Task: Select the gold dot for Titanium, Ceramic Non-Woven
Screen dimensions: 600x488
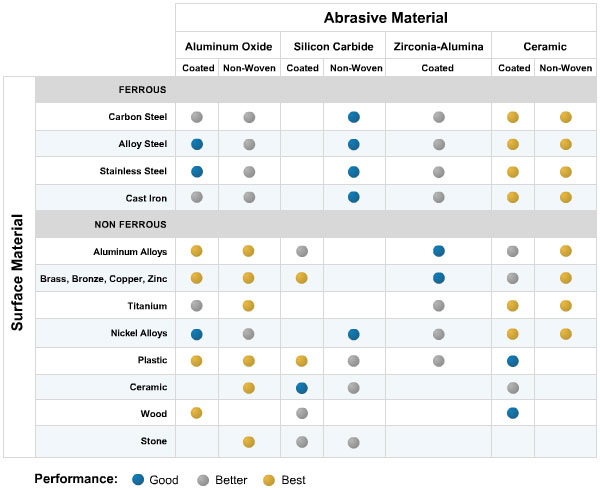Action: tap(566, 305)
